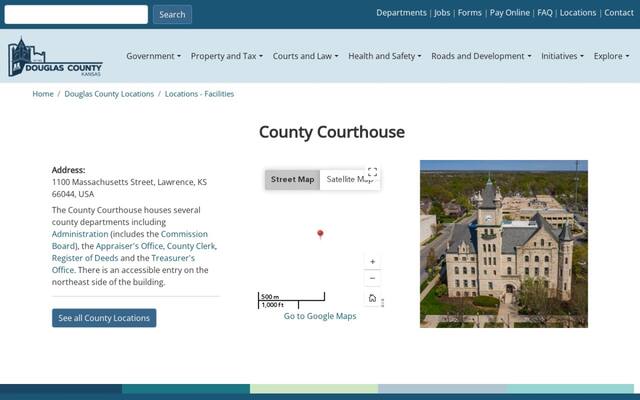Open the County Clerk link

(191, 246)
